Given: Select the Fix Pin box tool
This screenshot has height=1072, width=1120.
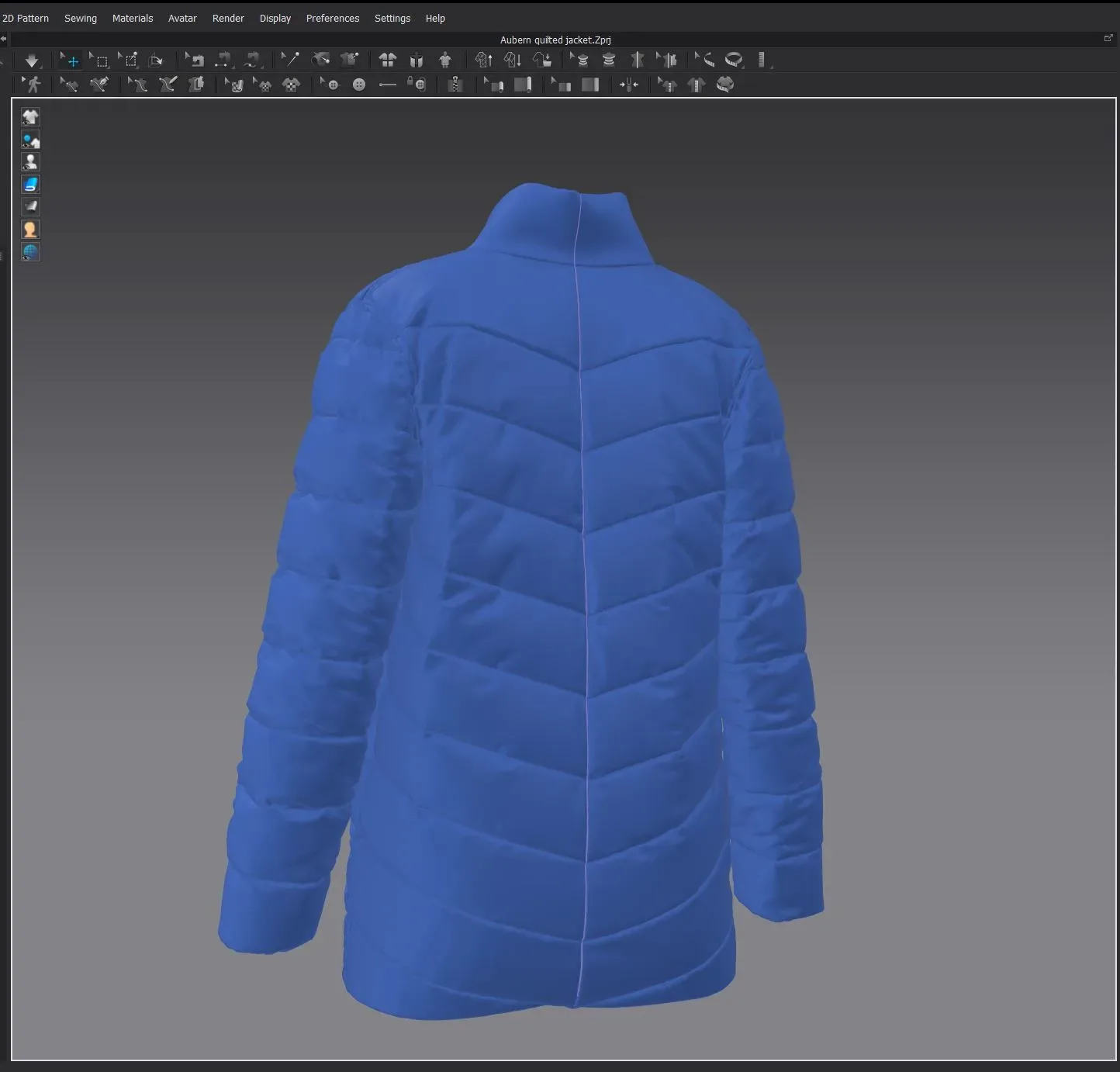Looking at the screenshot, I should pyautogui.click(x=129, y=61).
